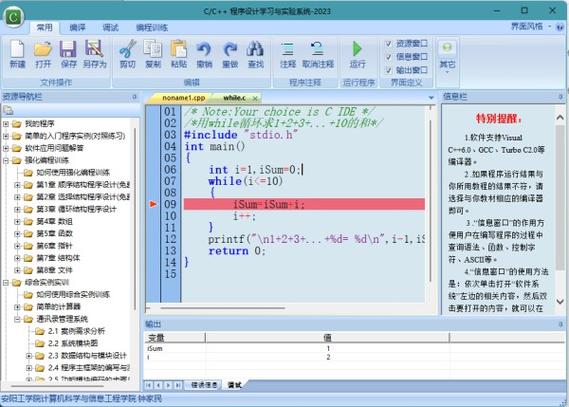This screenshot has width=569, height=407.
Task: Toggle 资源窗口 checkbox
Action: [x=389, y=44]
